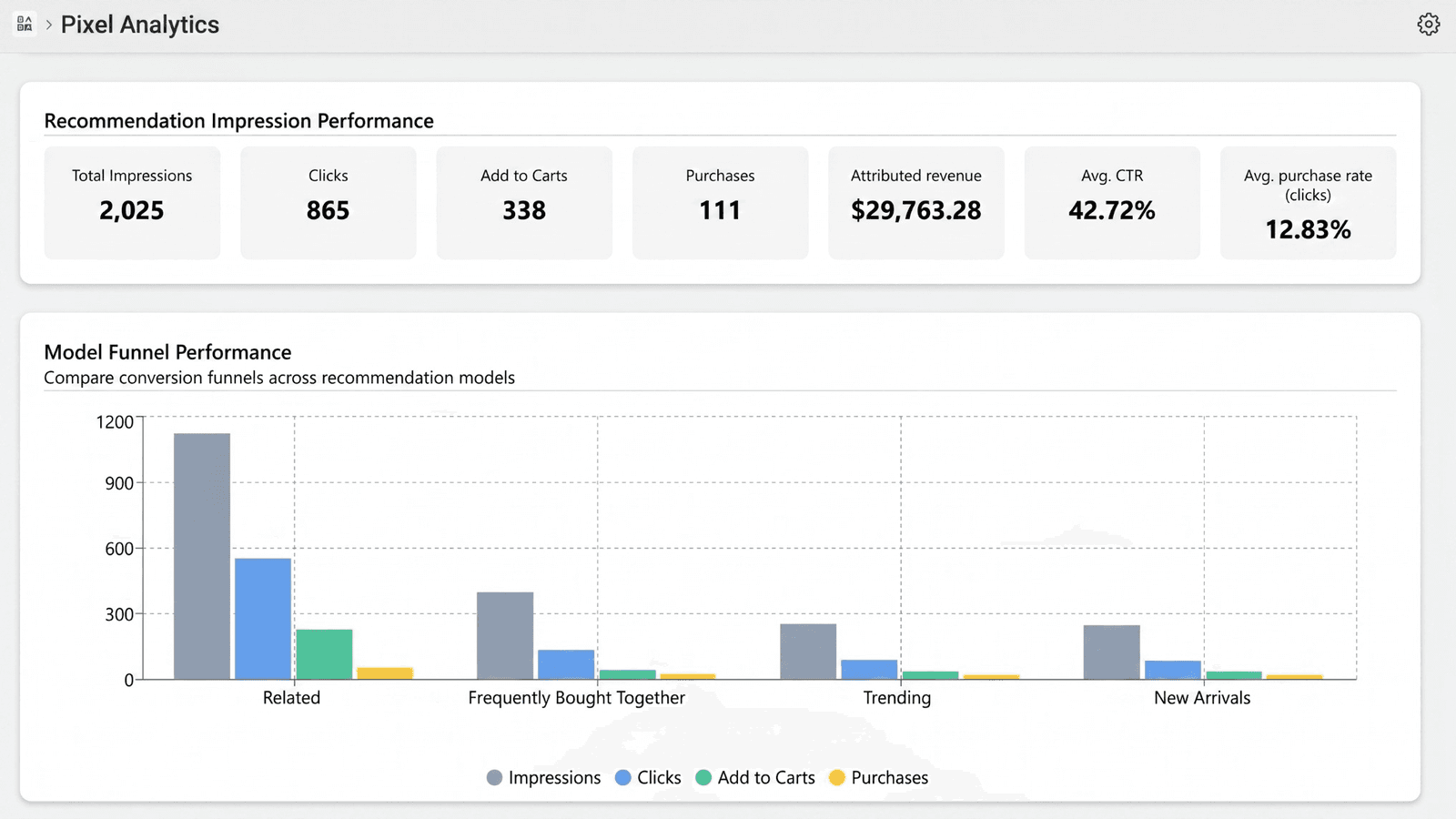The image size is (1456, 819).
Task: Select the Purchases 111 metric card
Action: 721,203
